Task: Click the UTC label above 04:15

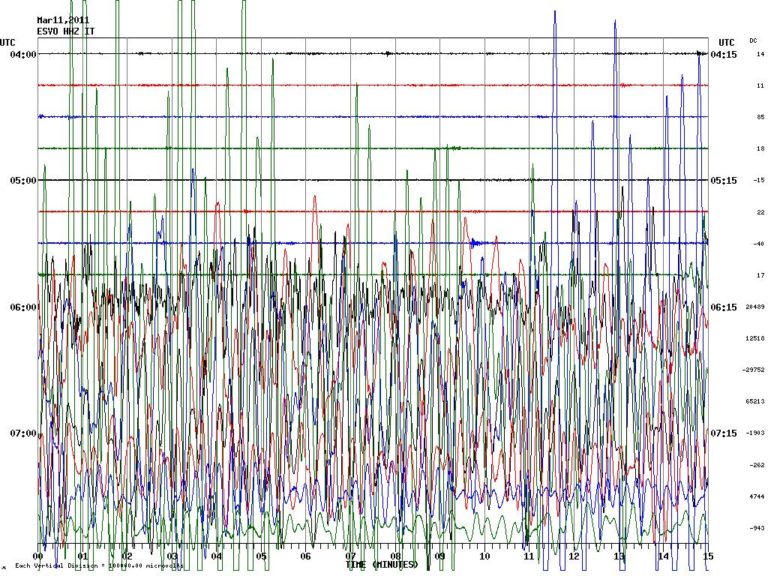Action: pos(726,43)
